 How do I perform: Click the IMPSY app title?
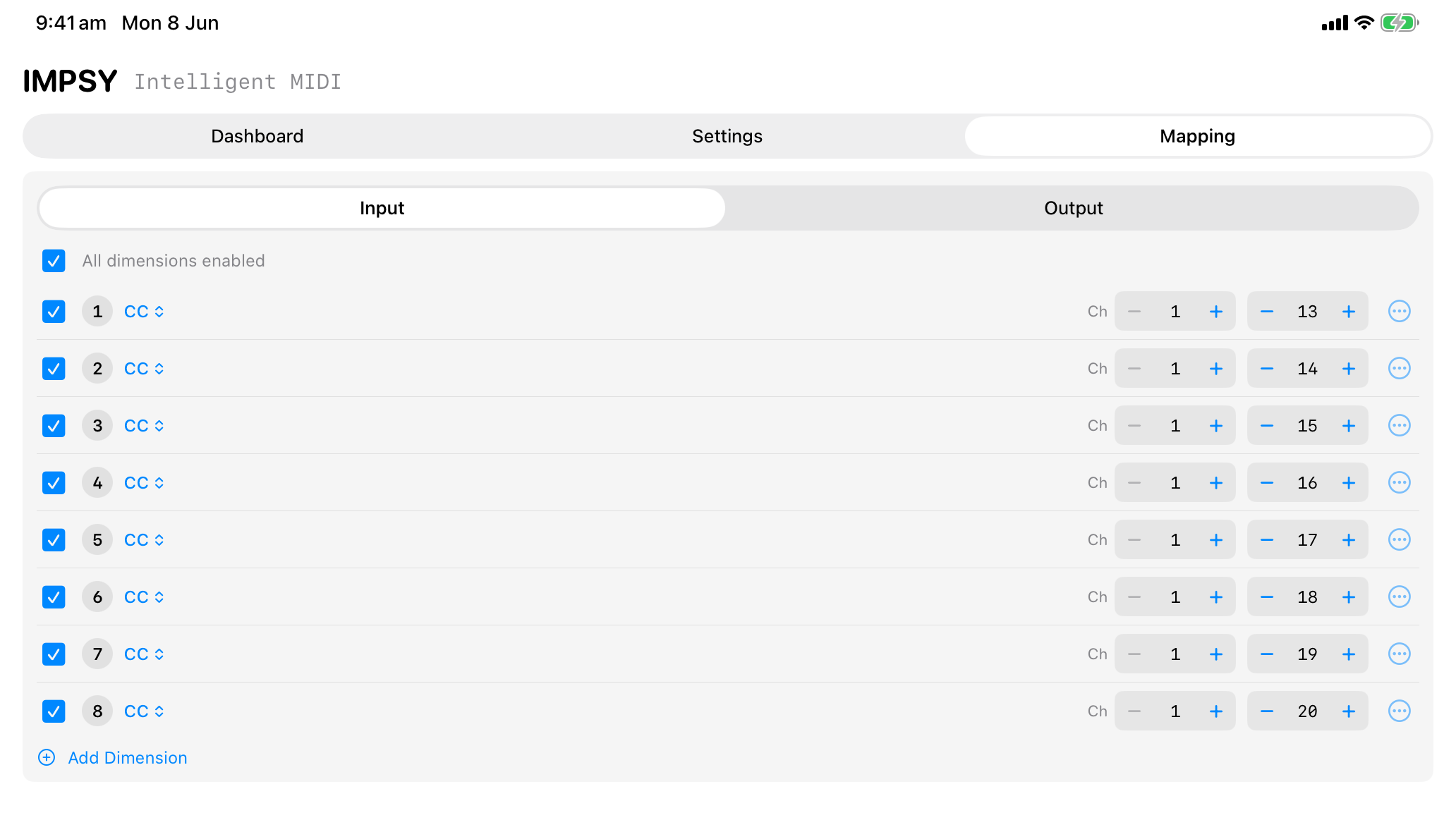coord(70,81)
